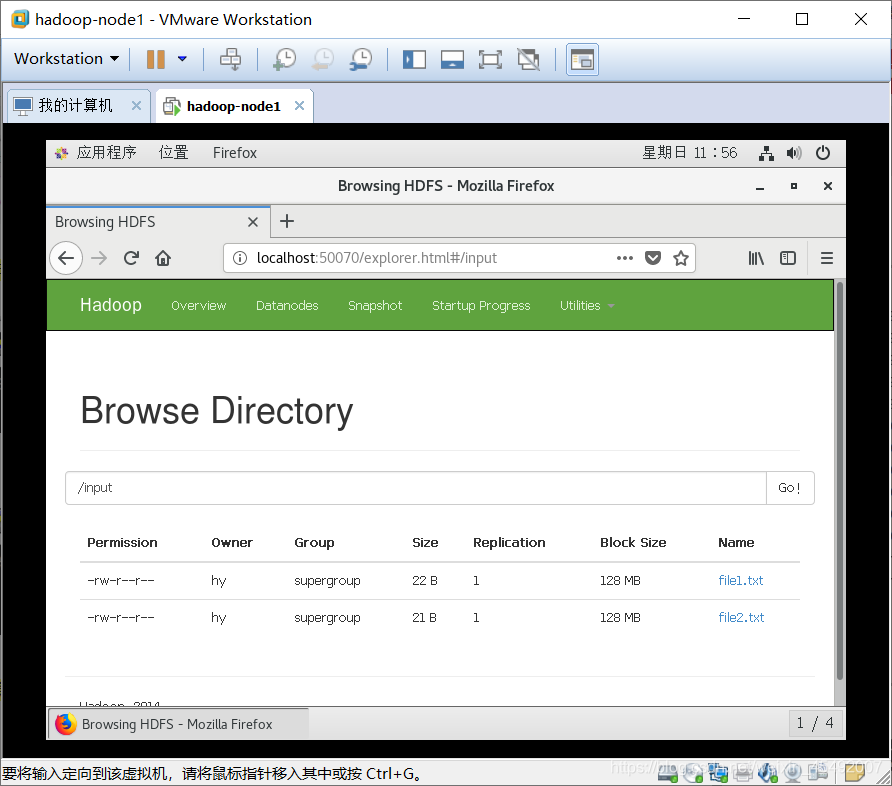Screen dimensions: 892x786
Task: Show site information icon in address bar
Action: pyautogui.click(x=240, y=258)
